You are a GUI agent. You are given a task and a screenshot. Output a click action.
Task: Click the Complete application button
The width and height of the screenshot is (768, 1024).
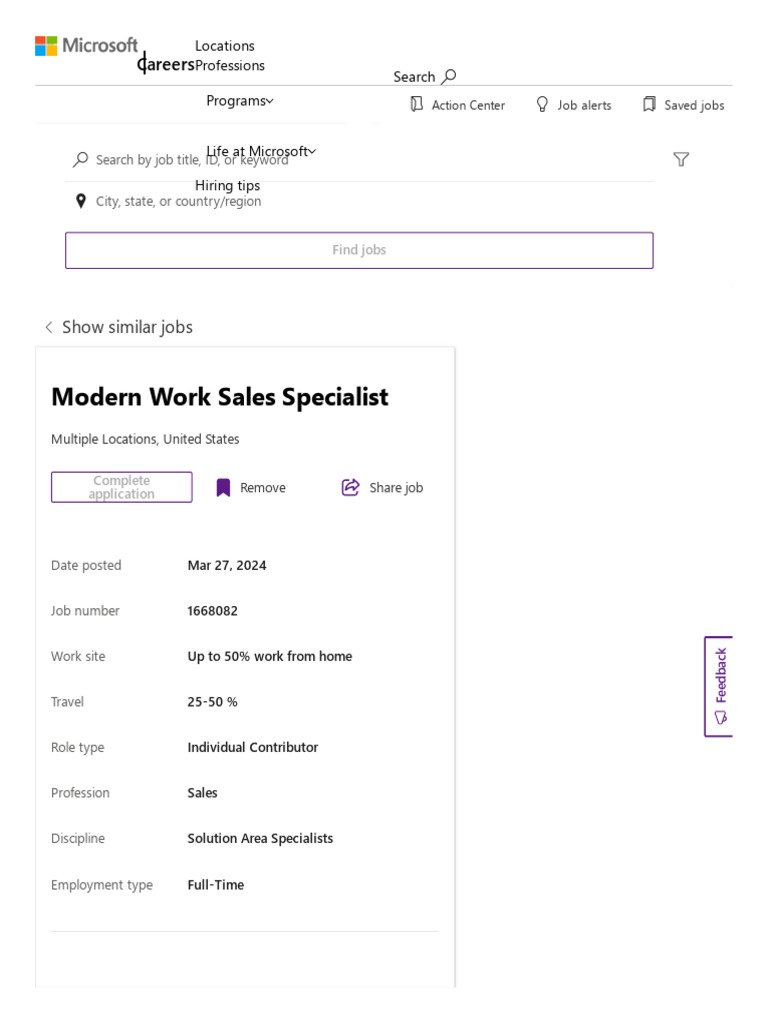(122, 487)
